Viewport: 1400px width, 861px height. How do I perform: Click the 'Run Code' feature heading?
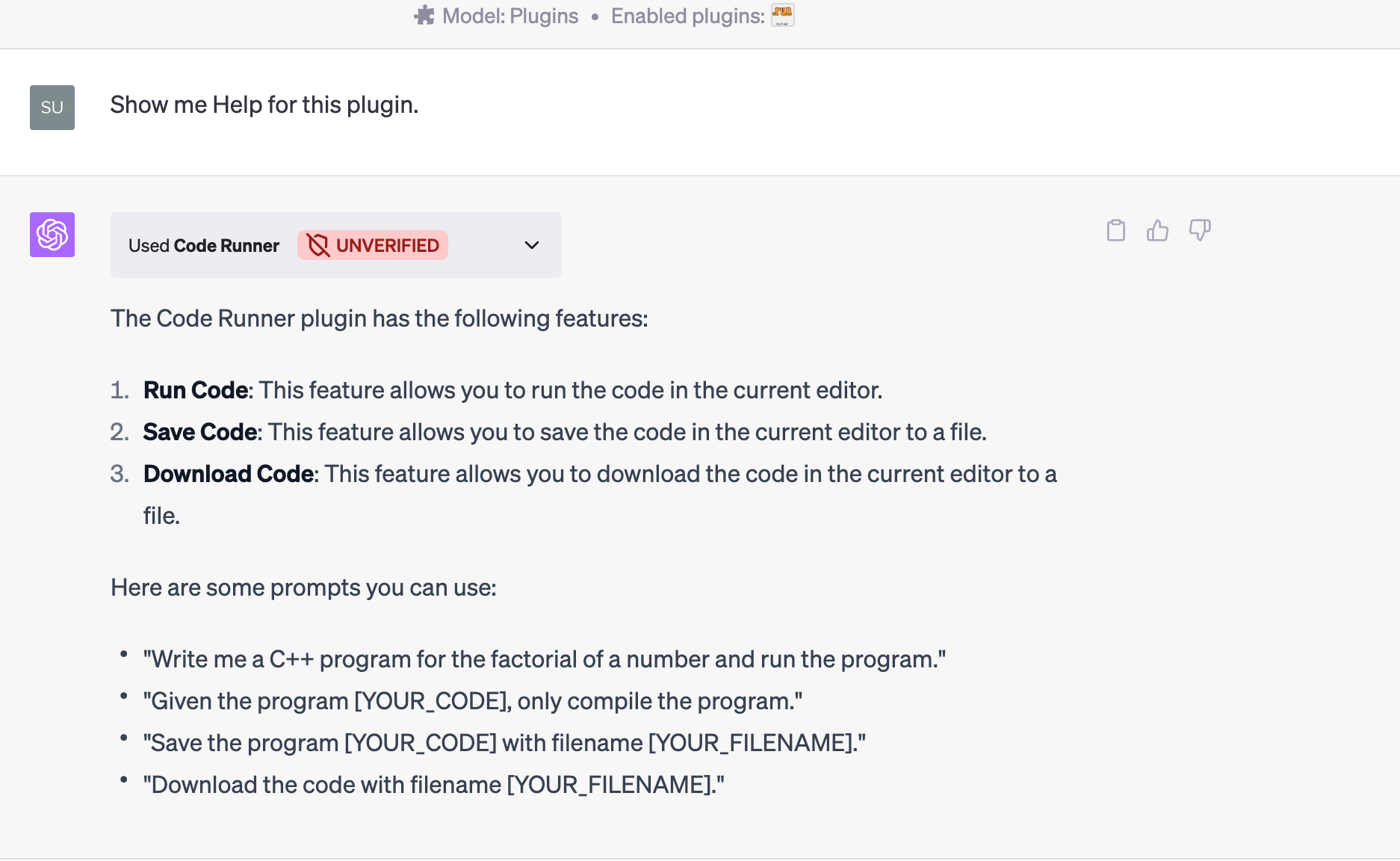[x=196, y=390]
